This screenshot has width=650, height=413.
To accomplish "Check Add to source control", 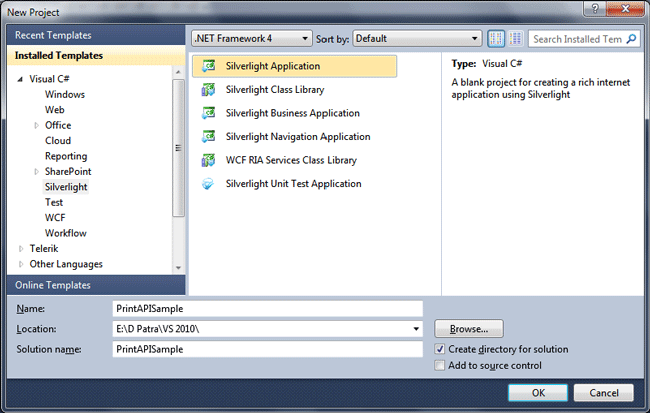I will (440, 365).
